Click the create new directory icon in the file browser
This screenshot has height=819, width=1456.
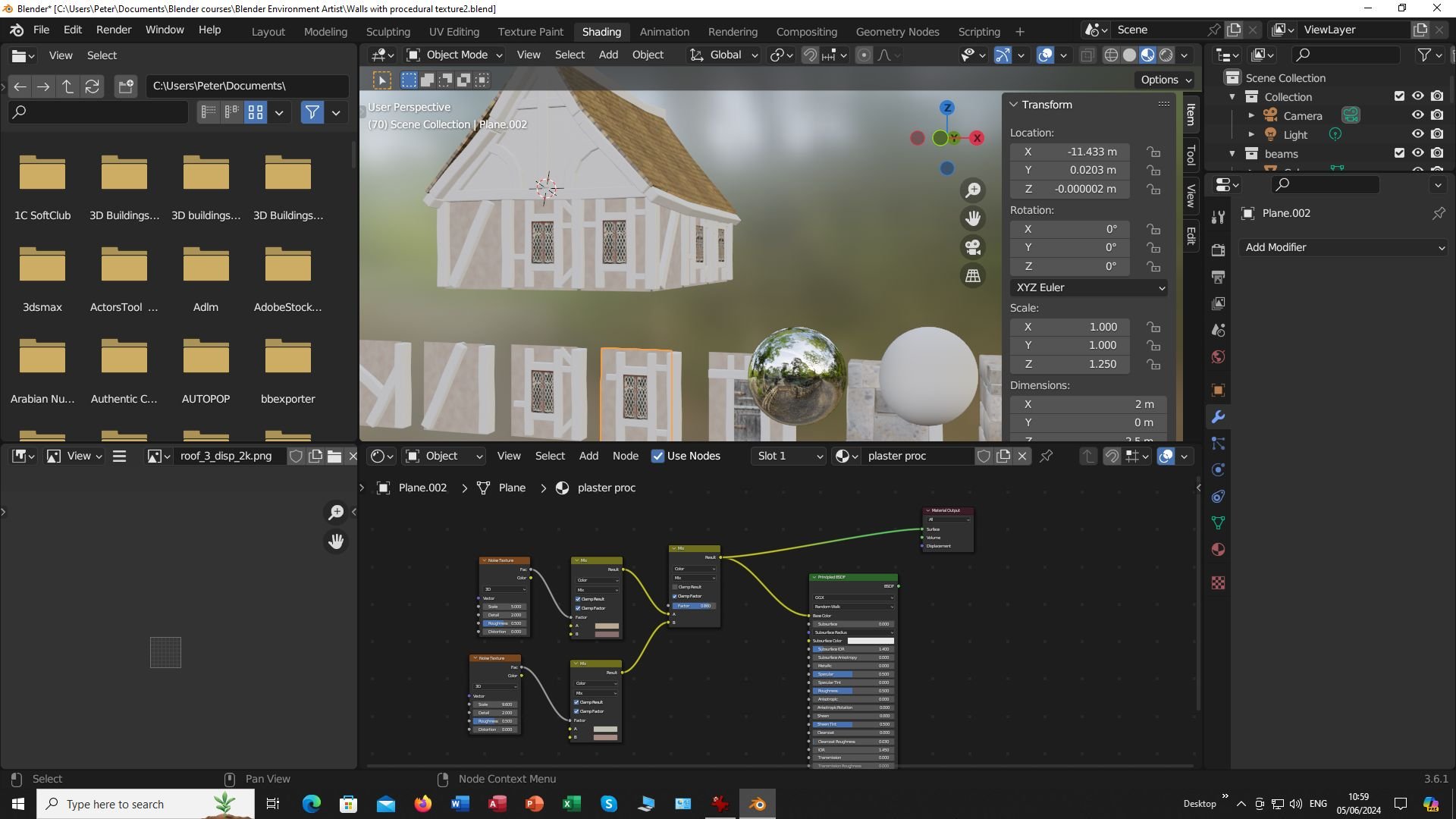pyautogui.click(x=126, y=86)
